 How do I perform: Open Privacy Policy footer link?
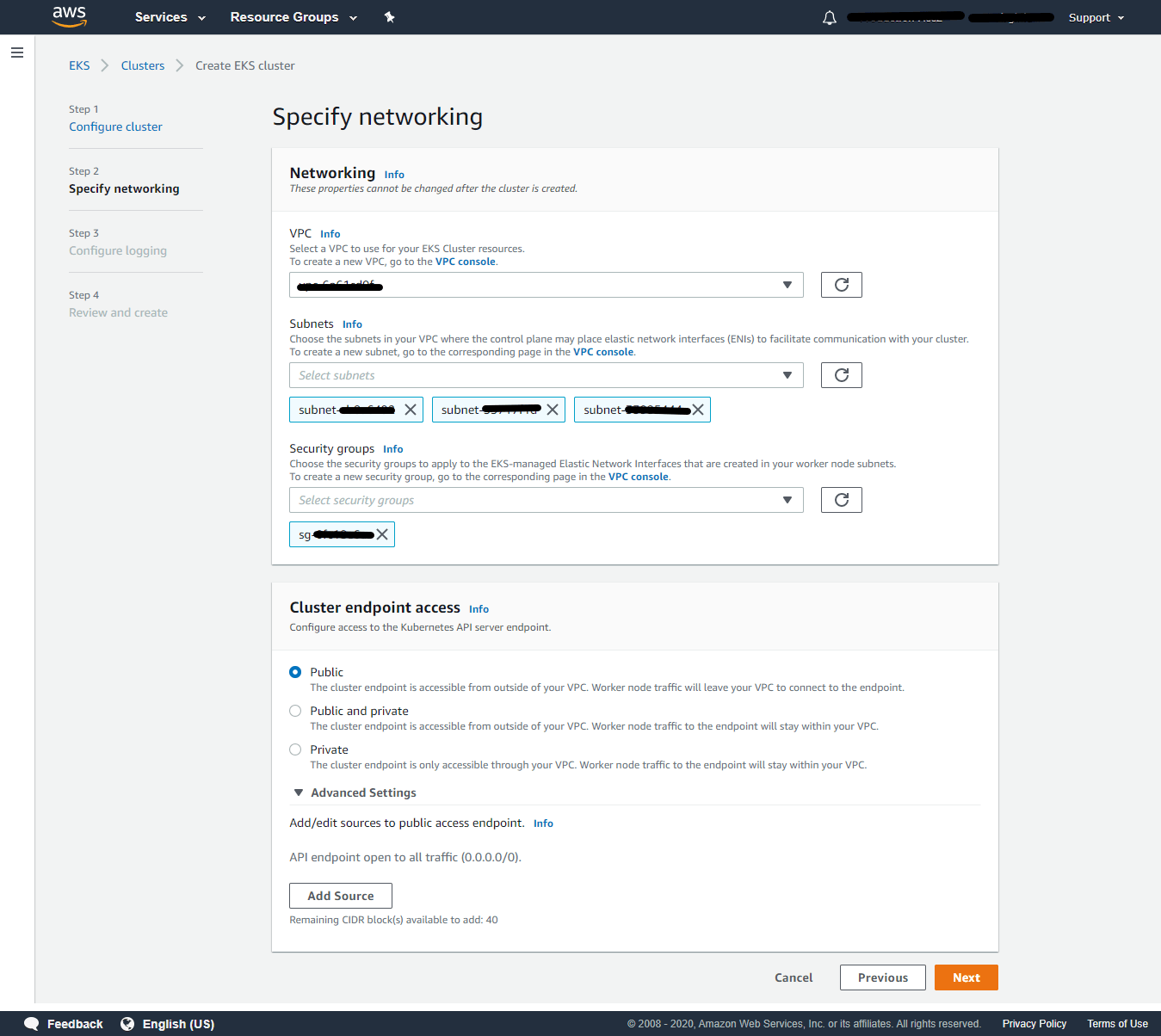(x=1034, y=1024)
